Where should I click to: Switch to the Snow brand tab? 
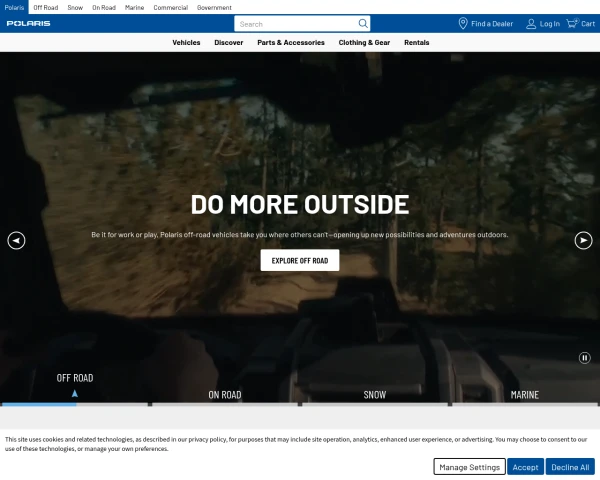(75, 7)
